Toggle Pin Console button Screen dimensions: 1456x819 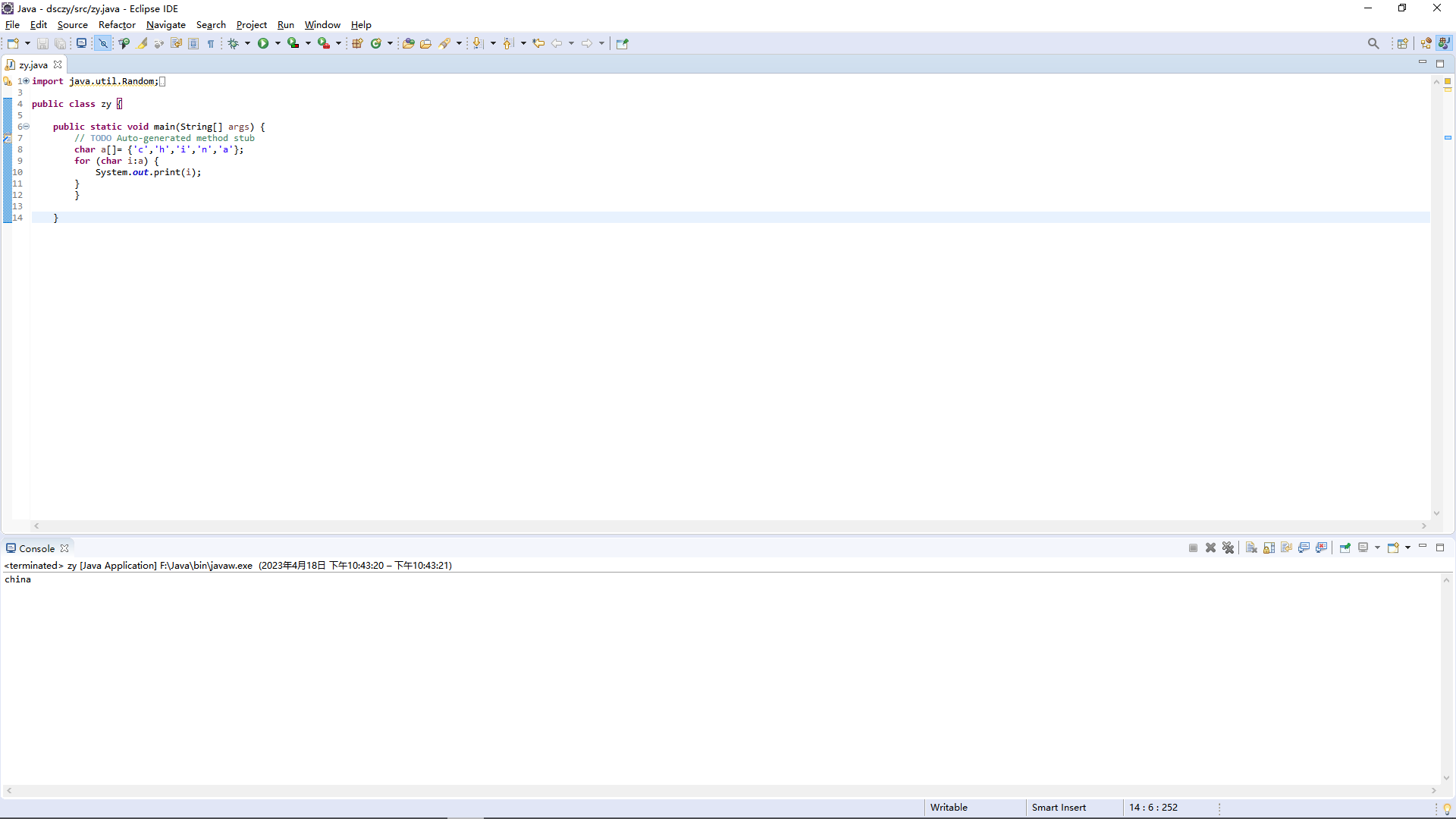[1345, 548]
